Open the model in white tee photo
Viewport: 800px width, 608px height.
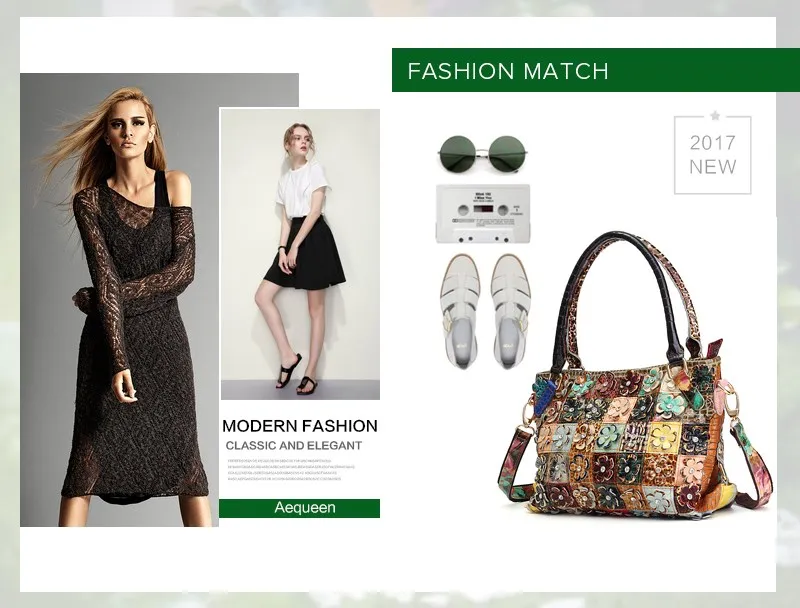pos(300,254)
